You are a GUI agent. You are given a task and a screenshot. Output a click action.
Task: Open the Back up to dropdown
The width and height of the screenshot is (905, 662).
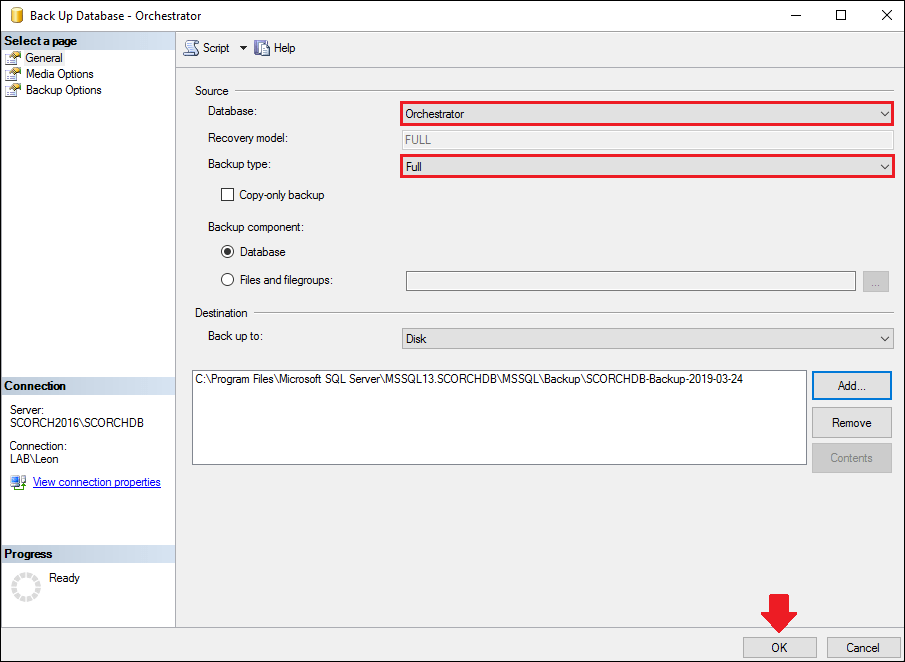pos(647,339)
